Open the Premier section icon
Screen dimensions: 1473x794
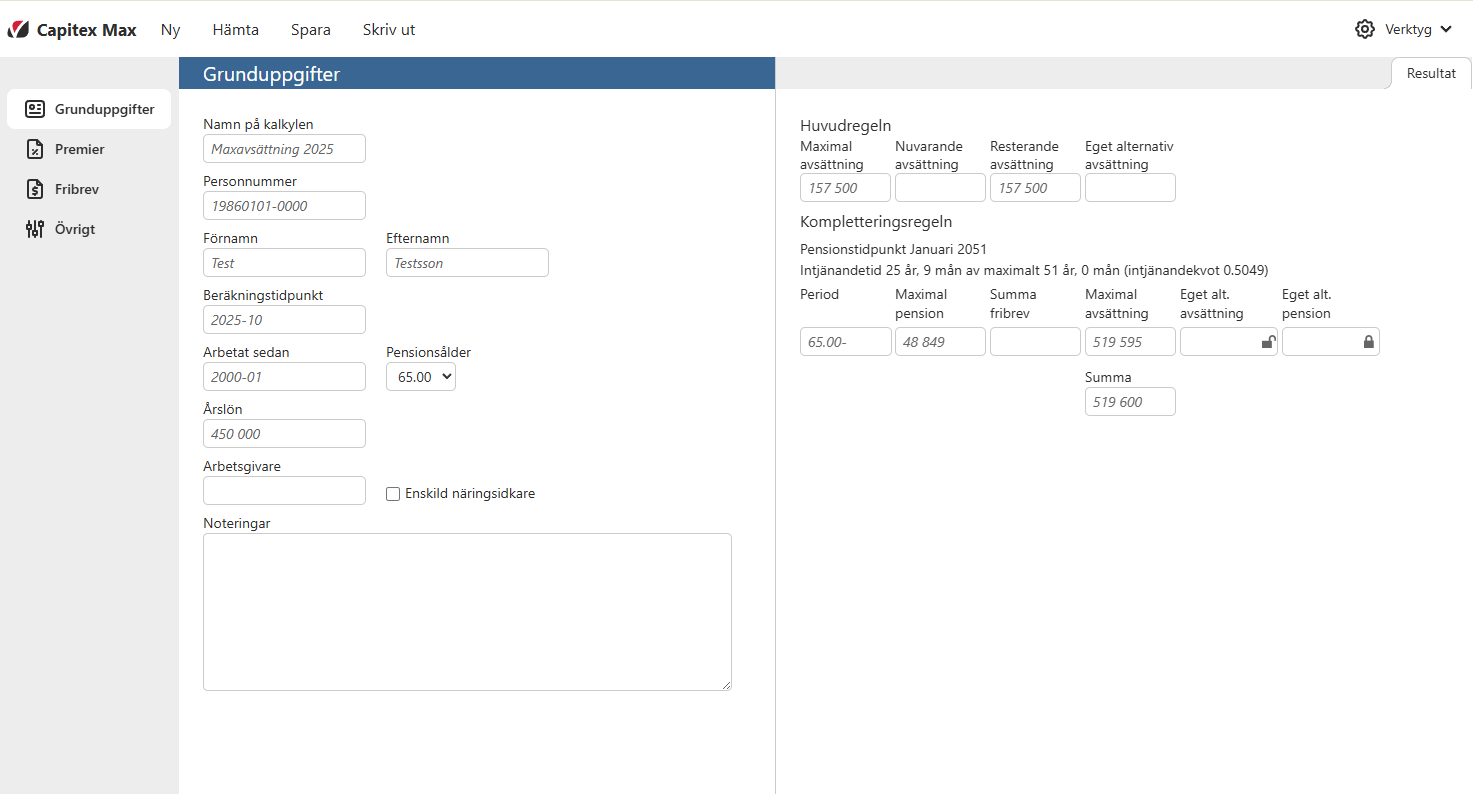click(x=35, y=149)
